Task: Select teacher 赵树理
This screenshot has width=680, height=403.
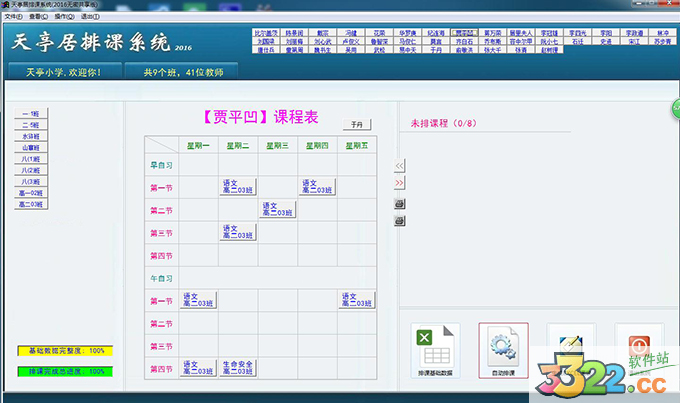Action: pos(549,50)
